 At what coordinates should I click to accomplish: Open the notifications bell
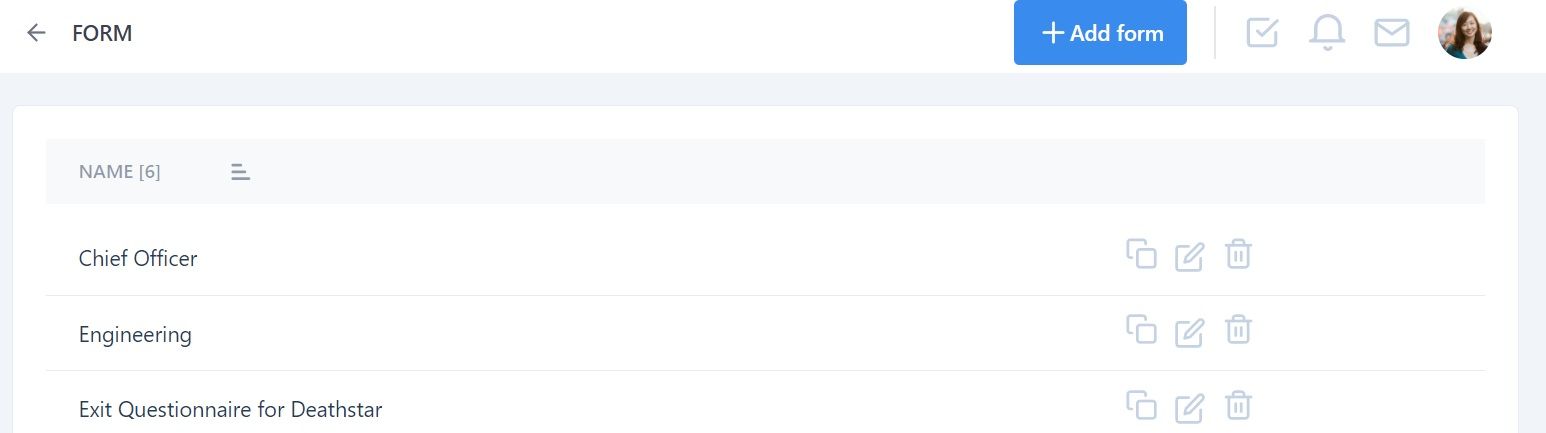click(x=1327, y=33)
